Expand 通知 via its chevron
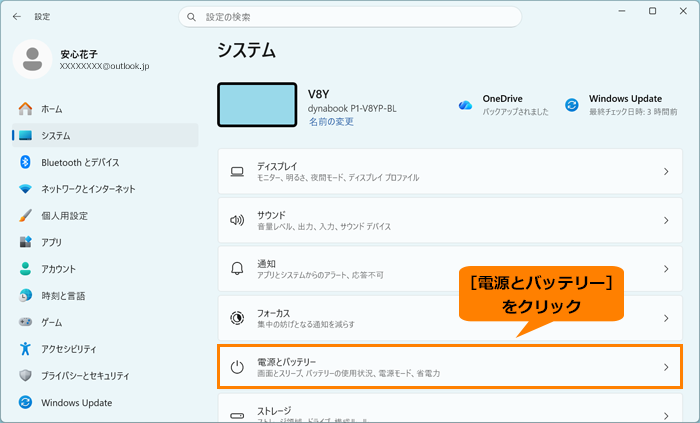This screenshot has height=423, width=700. (666, 269)
